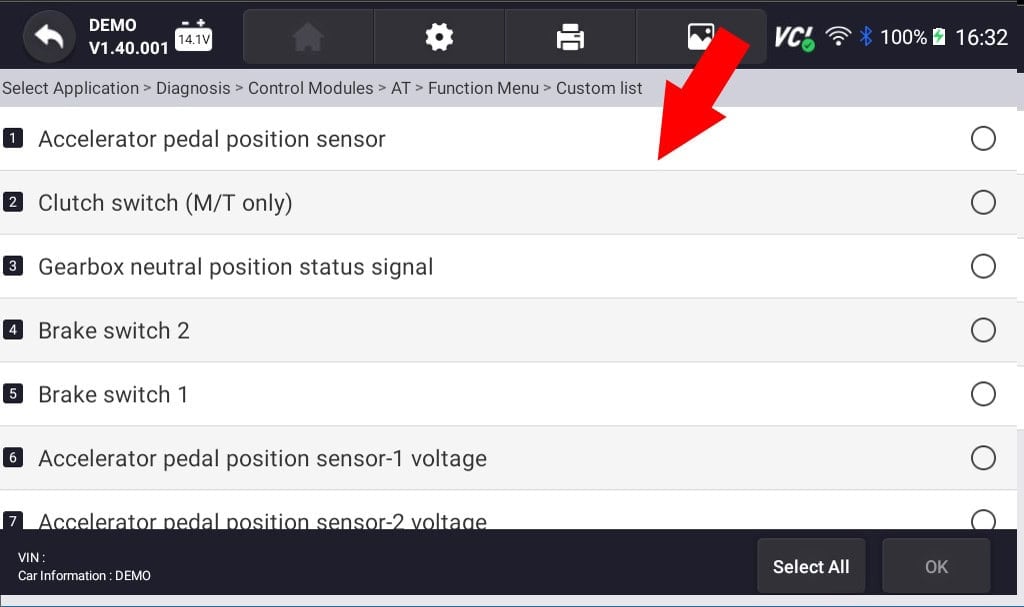Tap the Bluetooth icon in status bar

866,33
